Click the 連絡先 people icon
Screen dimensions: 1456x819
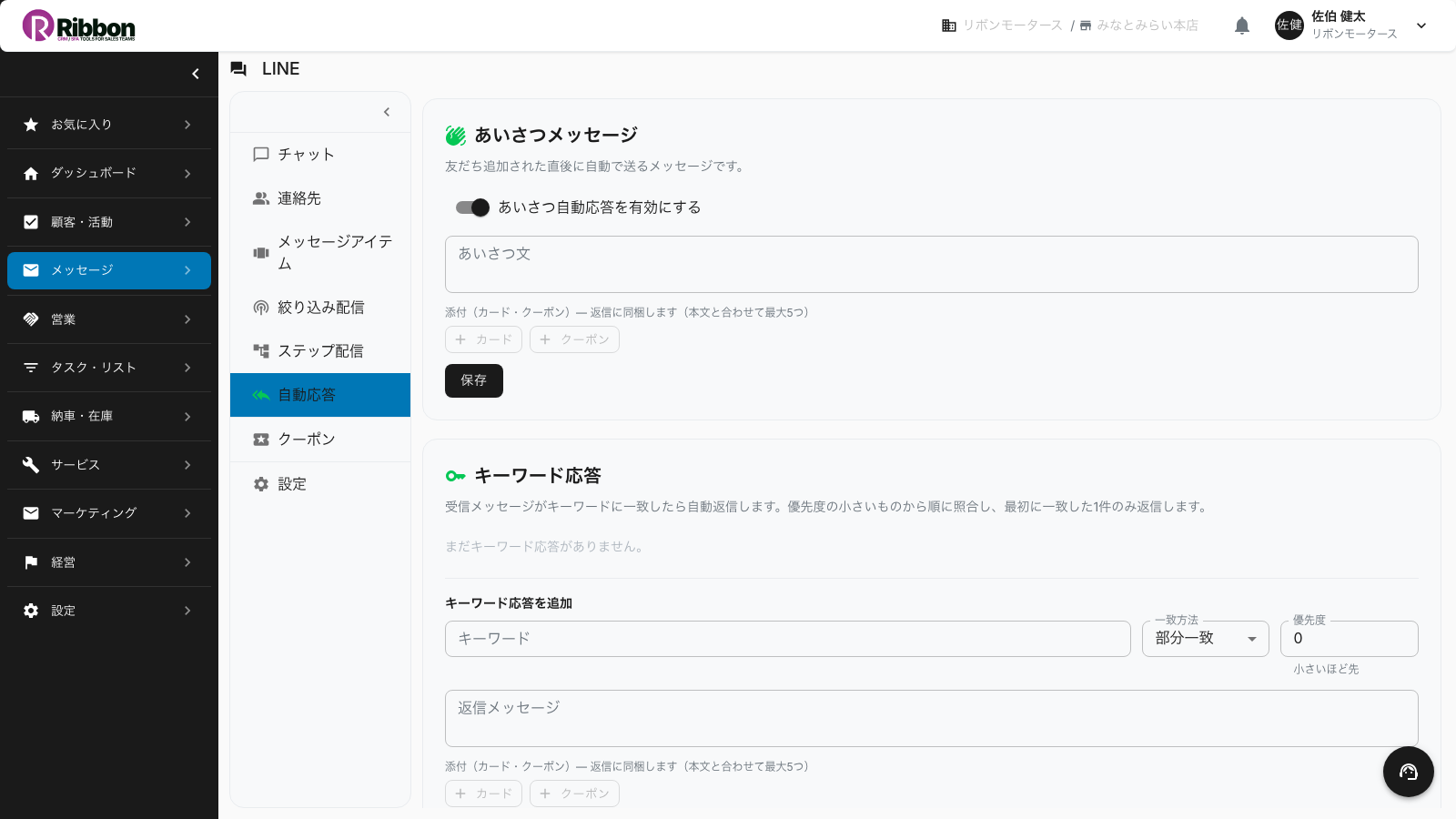click(x=261, y=198)
